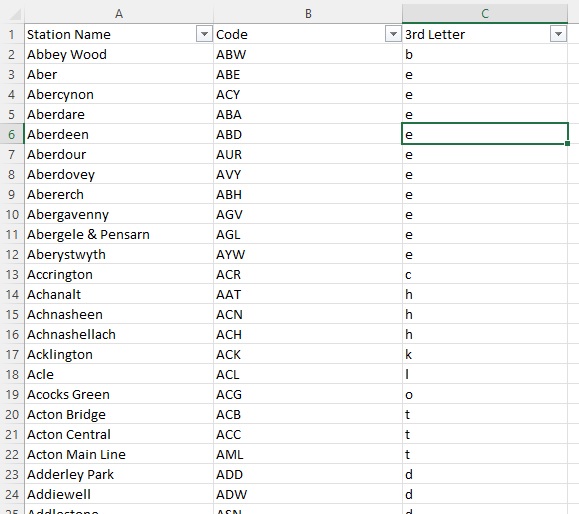Screen dimensions: 579x514
Task: Click the code cell 'ACY'
Action: pos(308,94)
